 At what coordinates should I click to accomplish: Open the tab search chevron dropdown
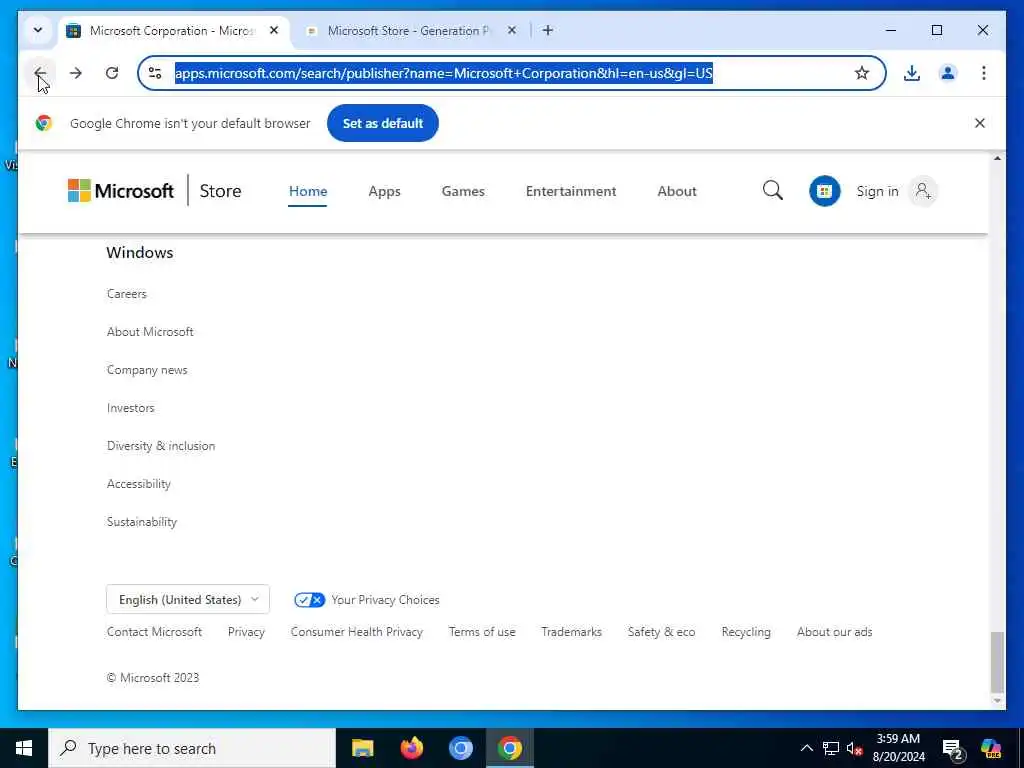[38, 30]
